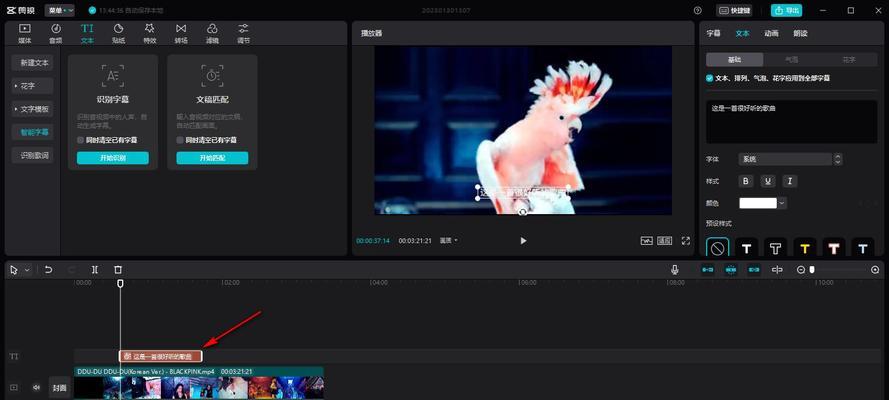The width and height of the screenshot is (889, 400).
Task: Click the microphone record voiceover icon
Action: pos(675,270)
